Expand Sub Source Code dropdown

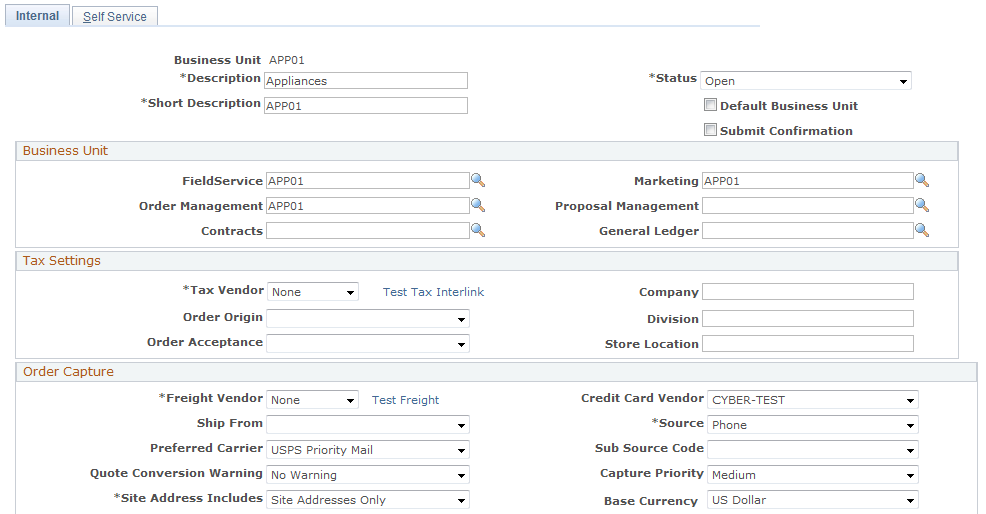tap(812, 450)
